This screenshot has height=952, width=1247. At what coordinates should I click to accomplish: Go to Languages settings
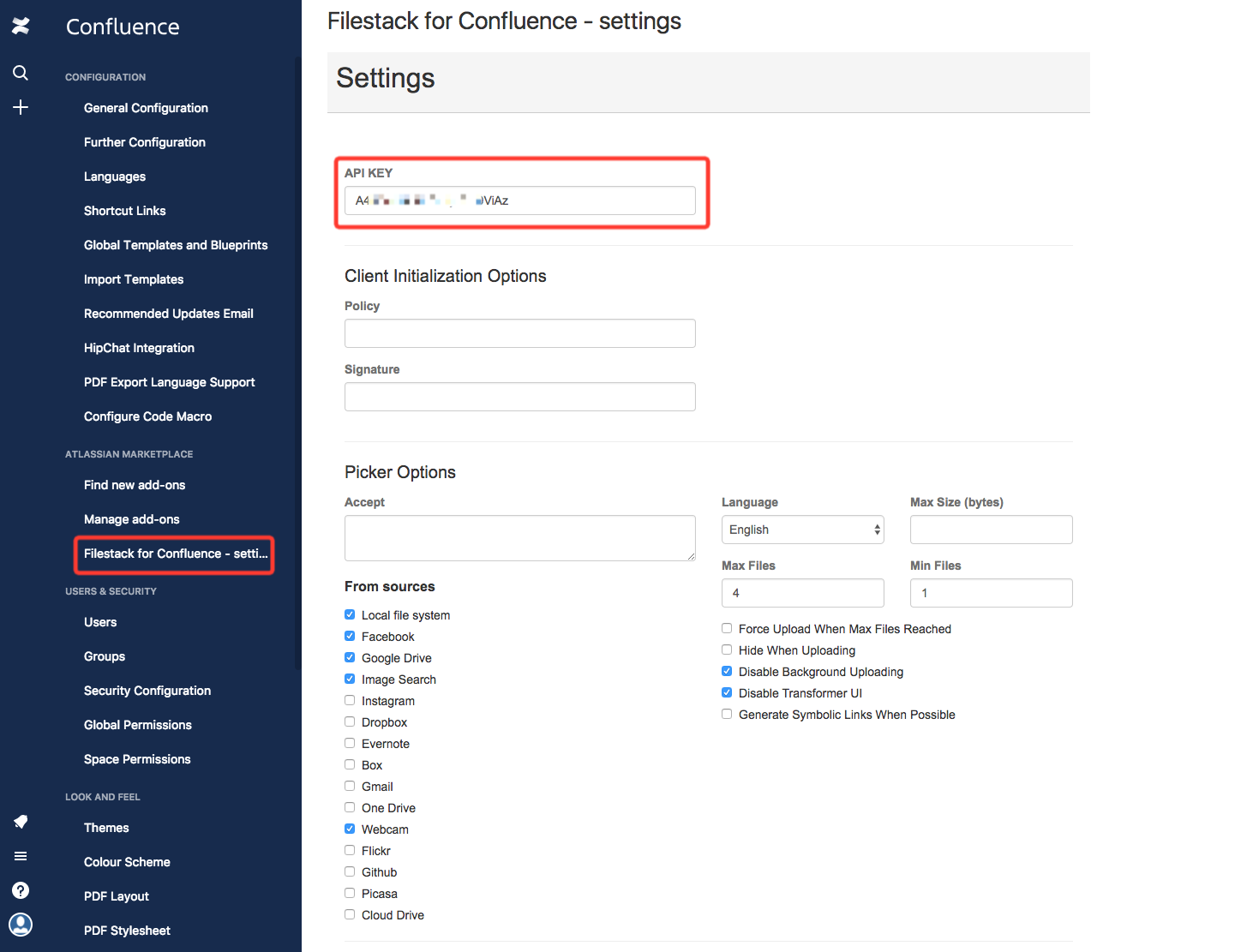[x=115, y=177]
